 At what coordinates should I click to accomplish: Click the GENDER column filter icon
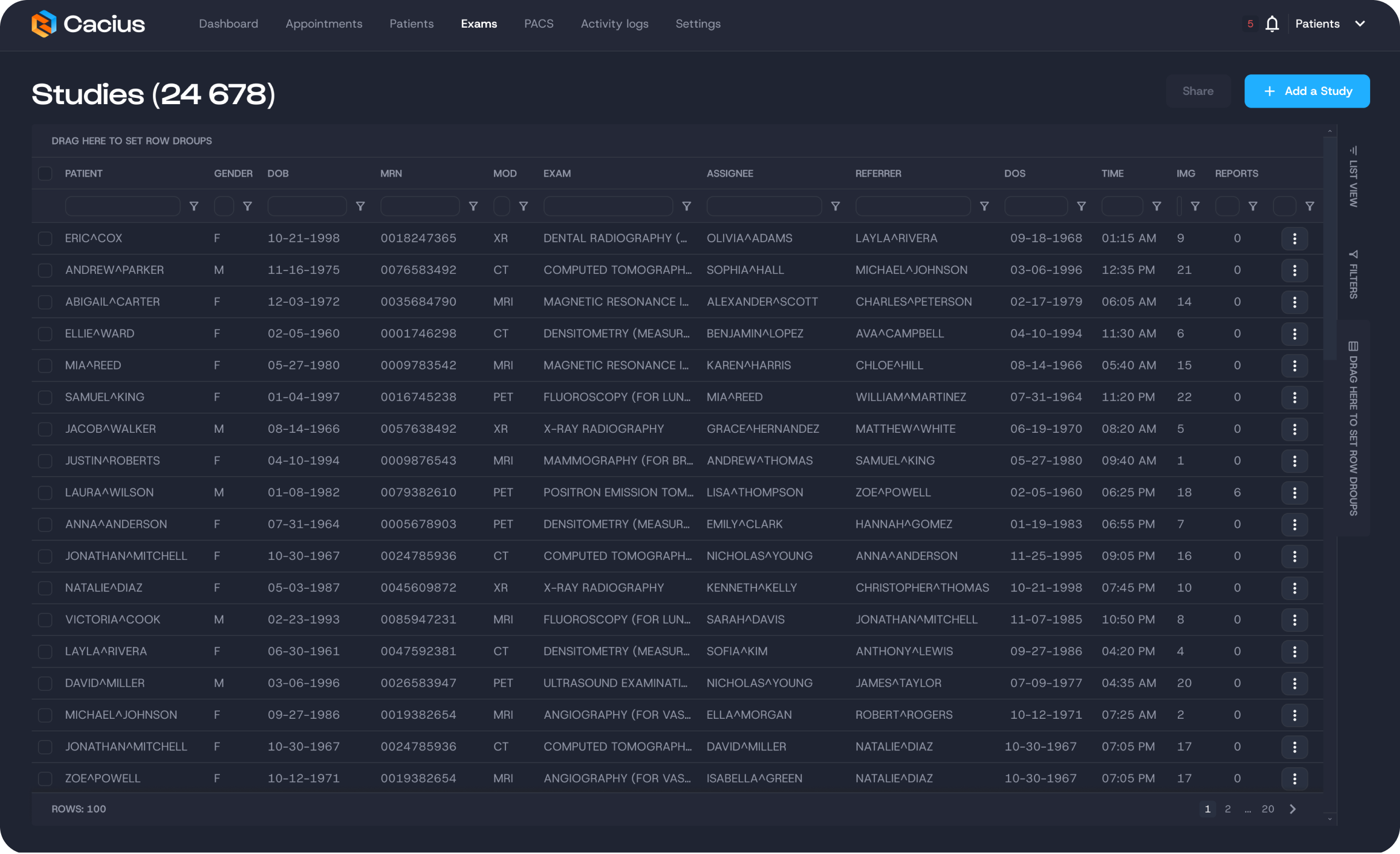coord(248,206)
